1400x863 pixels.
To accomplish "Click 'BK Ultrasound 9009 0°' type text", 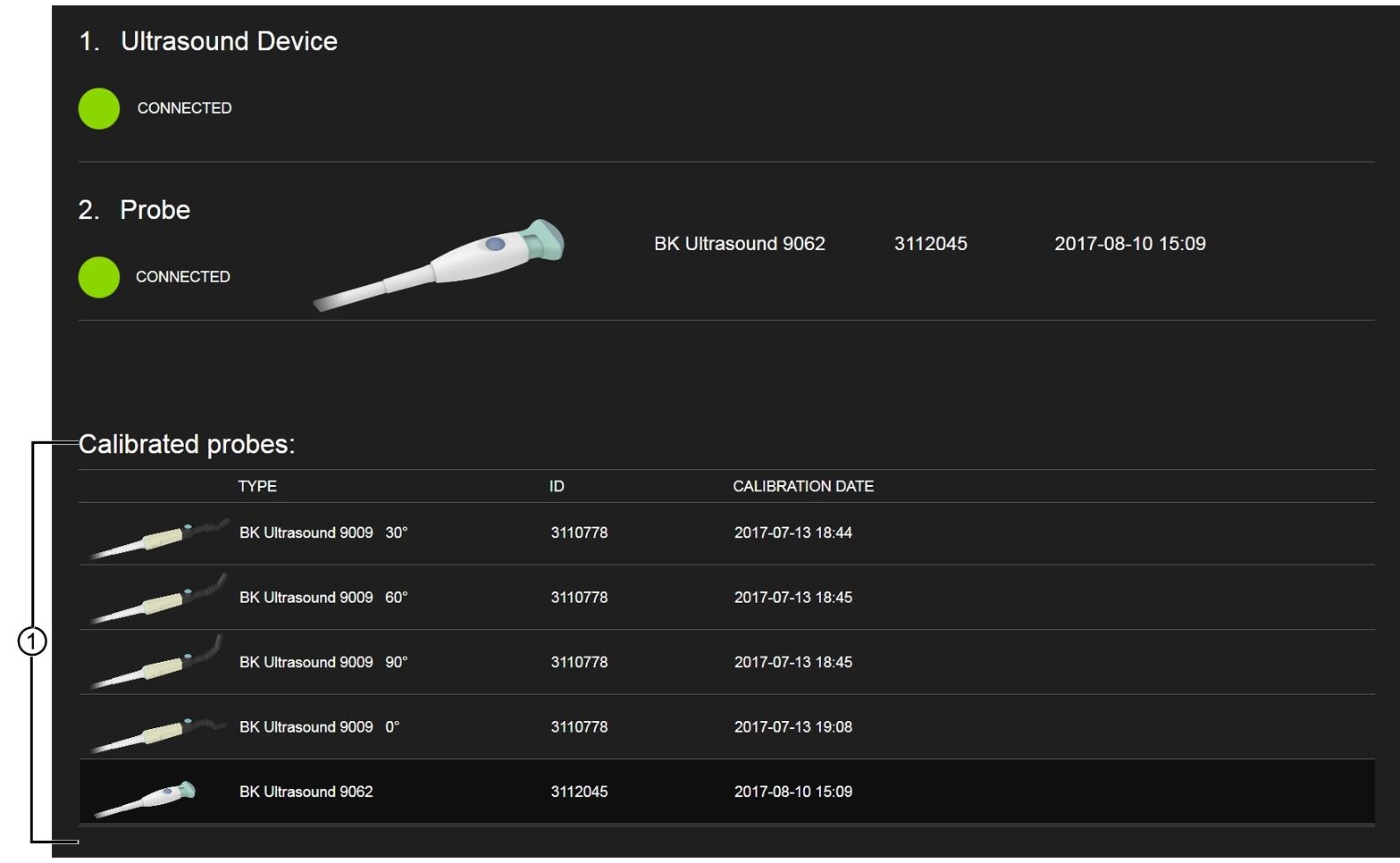I will [319, 727].
